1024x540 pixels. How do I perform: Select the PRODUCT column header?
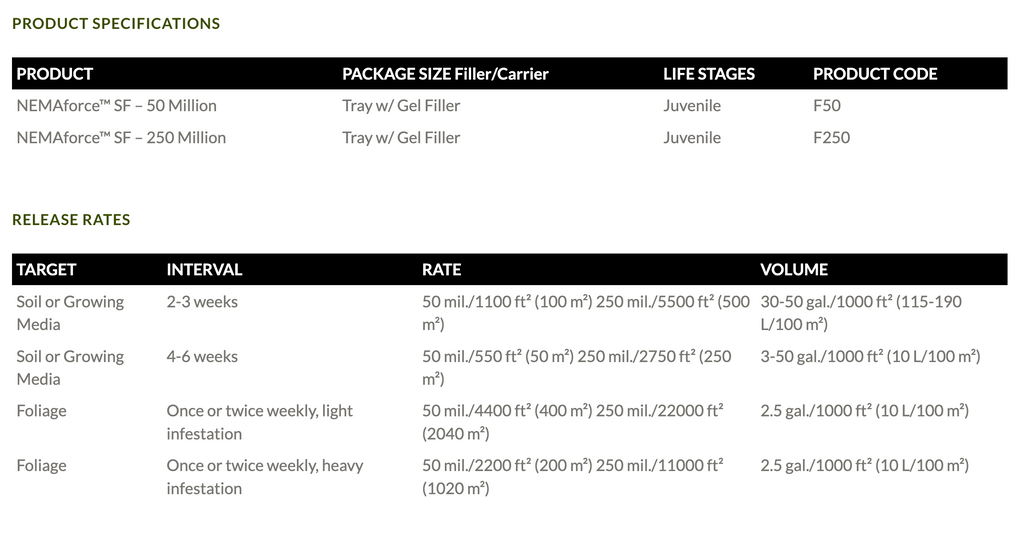[55, 74]
